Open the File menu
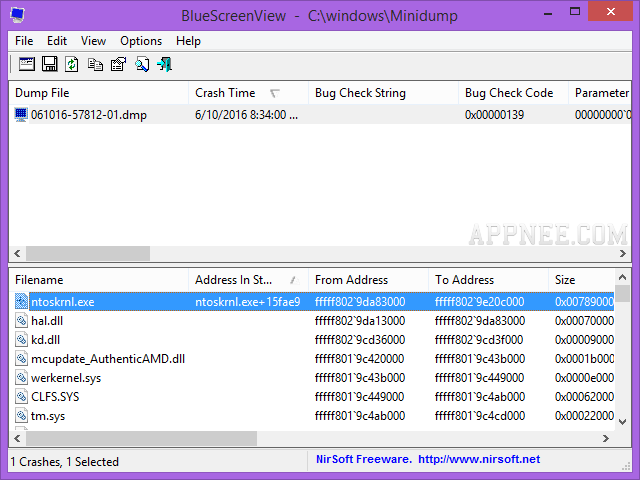Screen dimensions: 640x480 [x=24, y=41]
